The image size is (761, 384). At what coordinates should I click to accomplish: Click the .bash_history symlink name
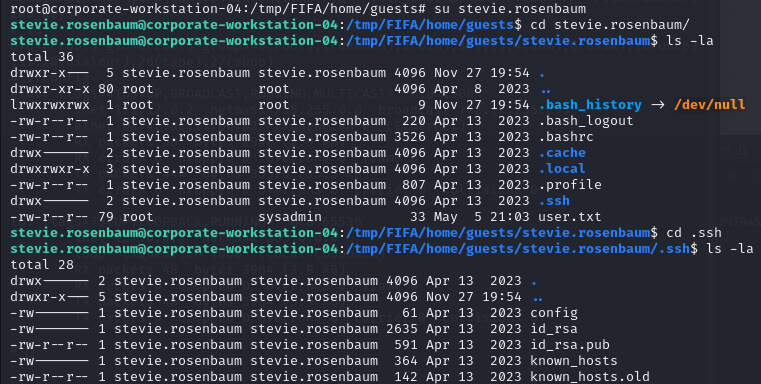coord(590,105)
